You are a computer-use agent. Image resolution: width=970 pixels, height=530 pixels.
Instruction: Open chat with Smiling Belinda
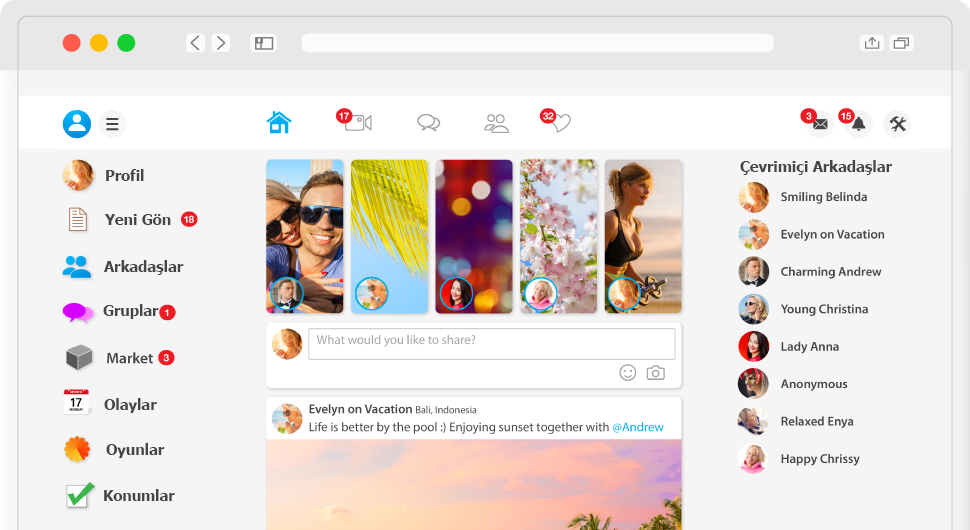point(823,197)
